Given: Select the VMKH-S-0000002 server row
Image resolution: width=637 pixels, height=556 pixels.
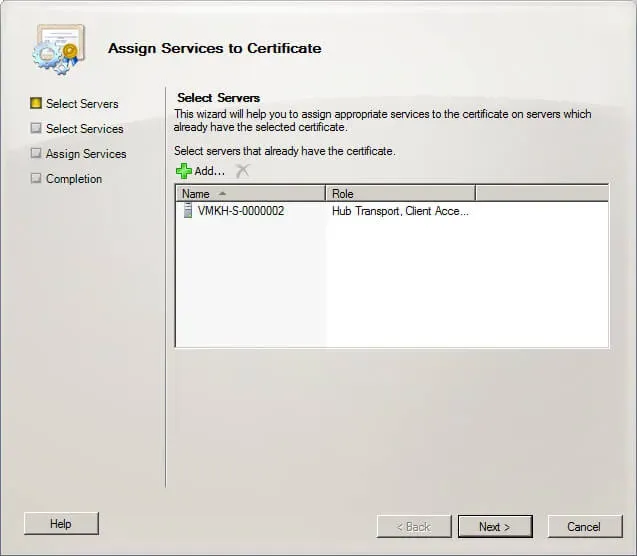Looking at the screenshot, I should [x=392, y=211].
